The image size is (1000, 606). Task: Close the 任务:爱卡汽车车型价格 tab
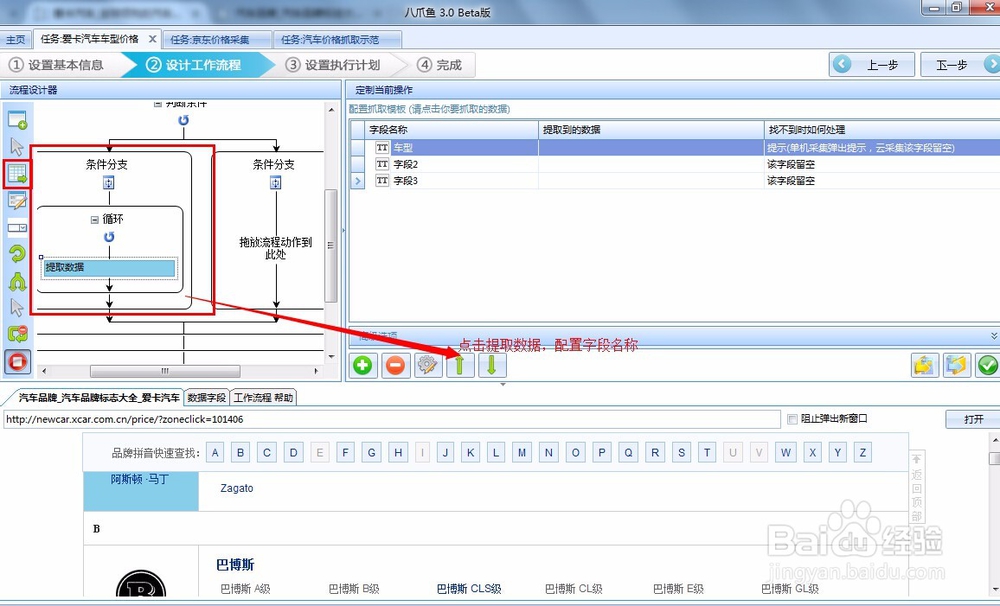(152, 39)
